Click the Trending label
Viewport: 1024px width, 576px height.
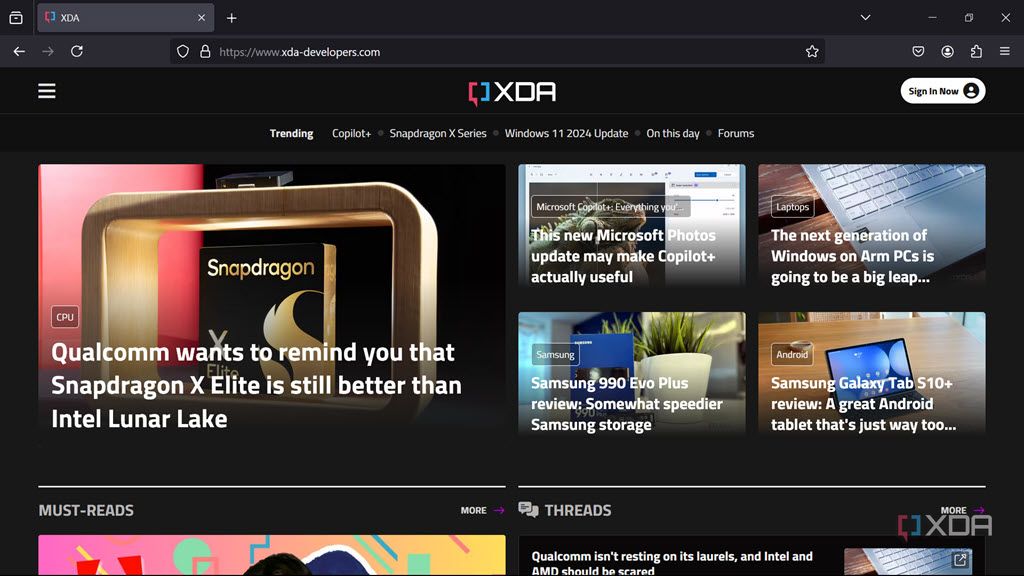pos(291,133)
